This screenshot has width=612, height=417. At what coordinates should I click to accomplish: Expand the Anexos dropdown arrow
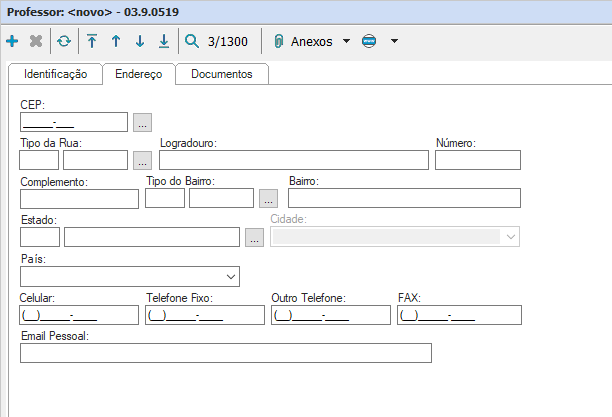coord(346,42)
